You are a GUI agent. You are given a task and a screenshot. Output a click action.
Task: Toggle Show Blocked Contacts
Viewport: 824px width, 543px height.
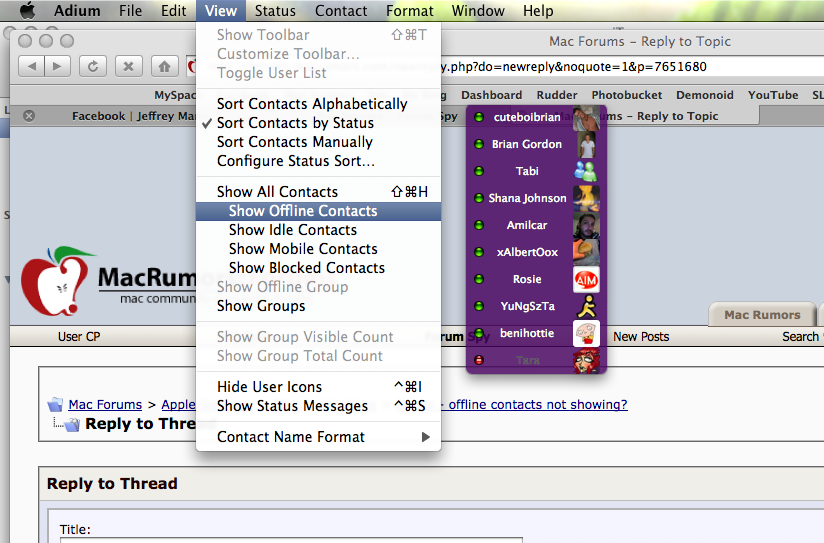click(x=318, y=268)
